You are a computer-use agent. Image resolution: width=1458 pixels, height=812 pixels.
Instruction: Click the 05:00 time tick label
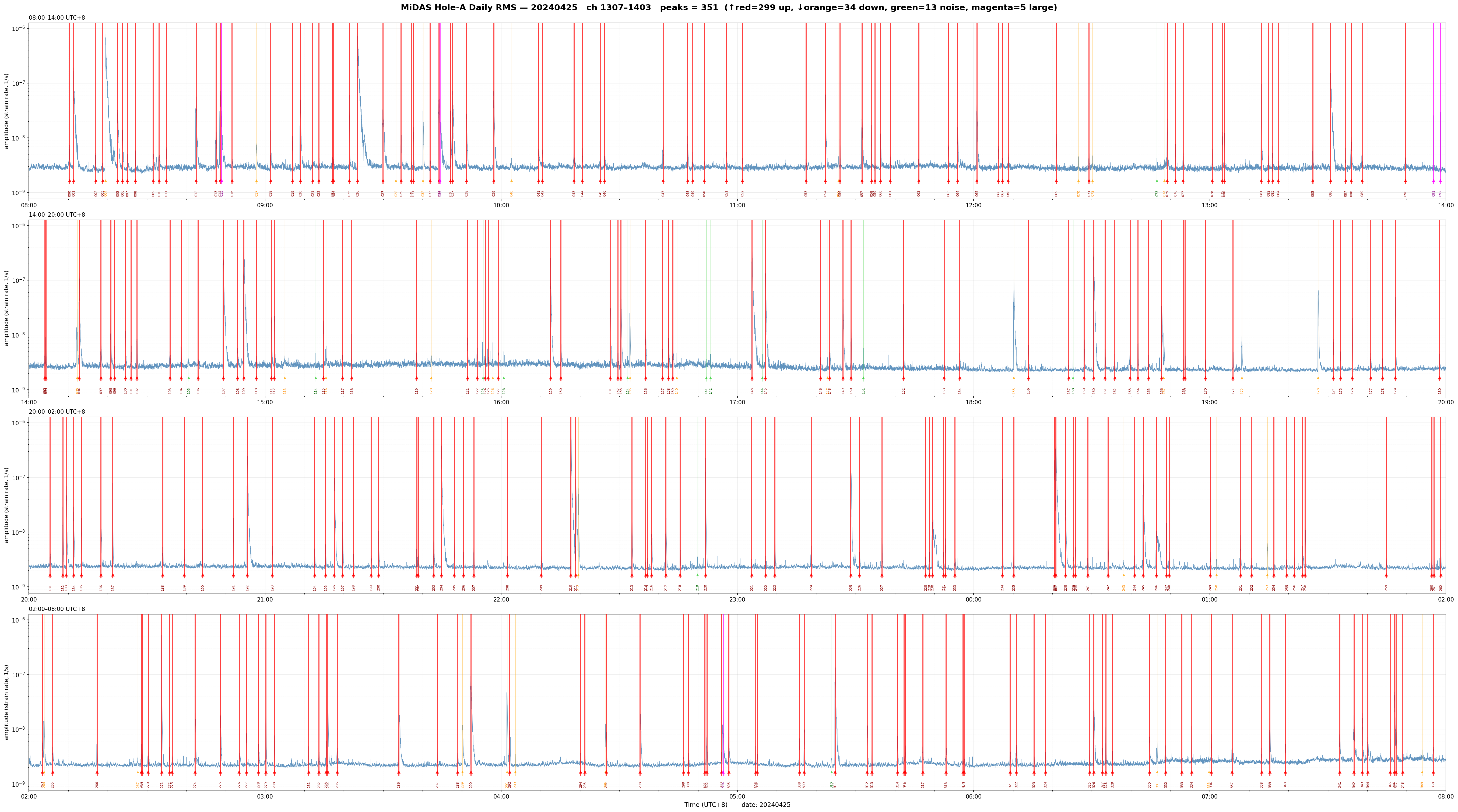[x=737, y=797]
